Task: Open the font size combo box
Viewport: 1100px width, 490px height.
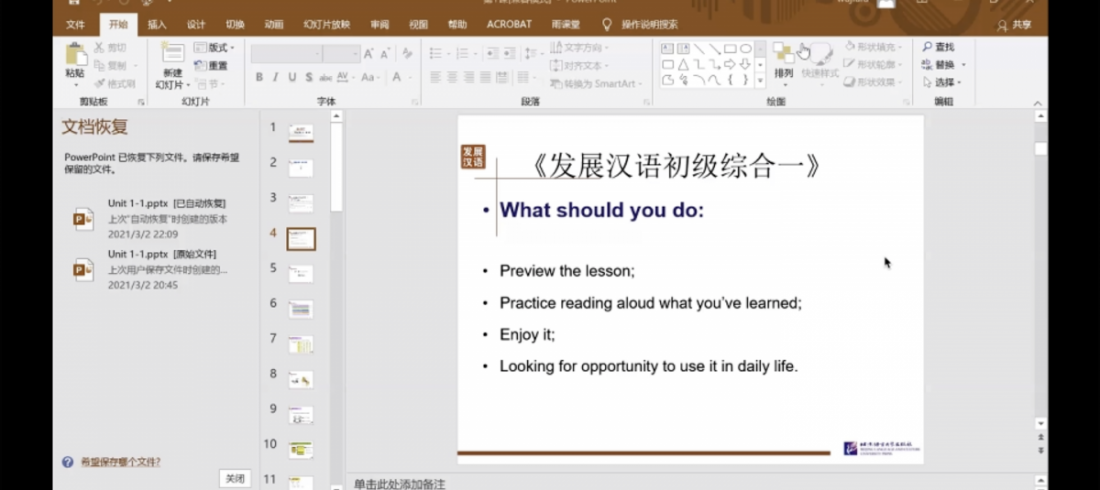Action: pyautogui.click(x=342, y=54)
